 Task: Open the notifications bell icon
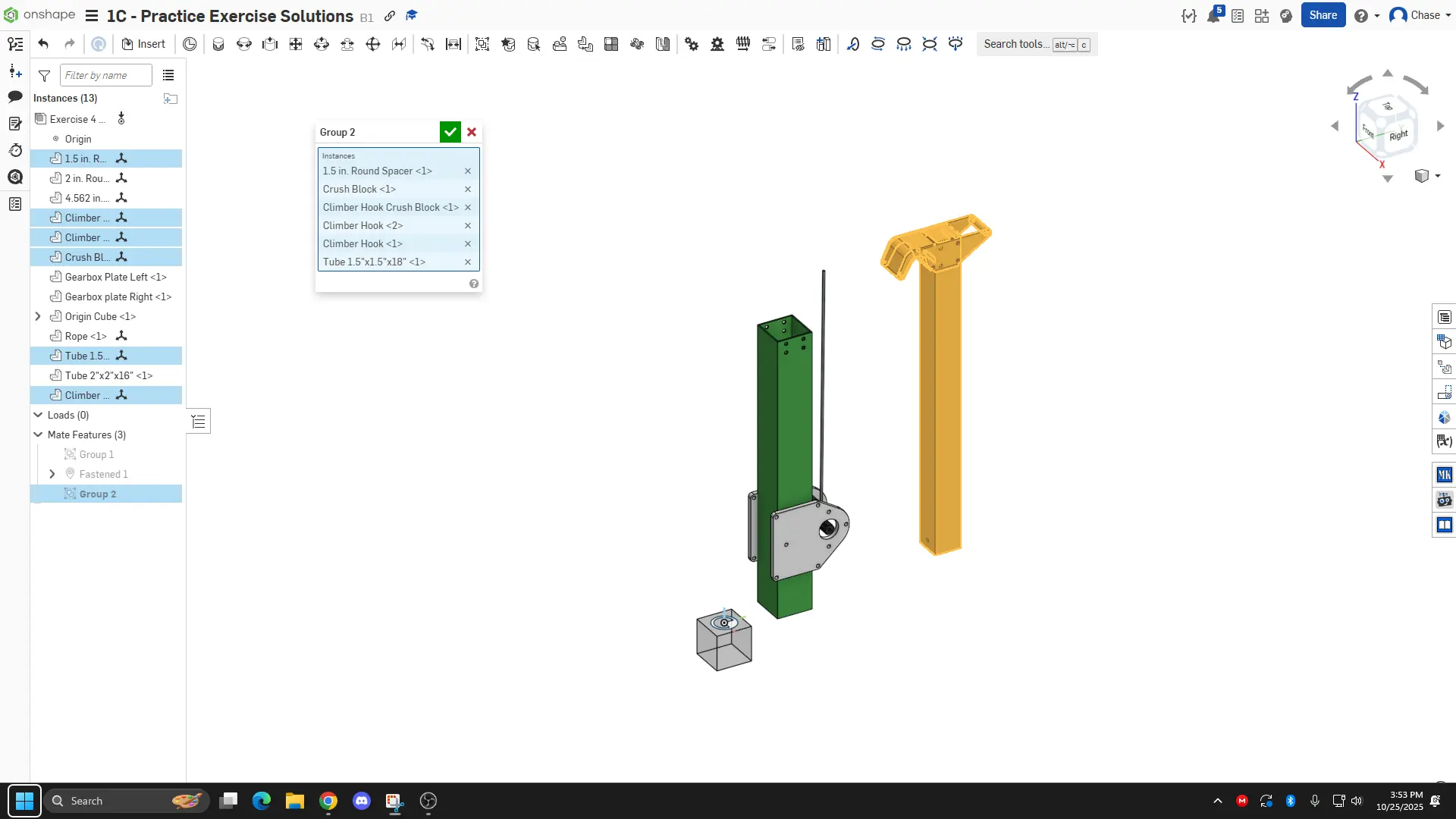click(1213, 16)
